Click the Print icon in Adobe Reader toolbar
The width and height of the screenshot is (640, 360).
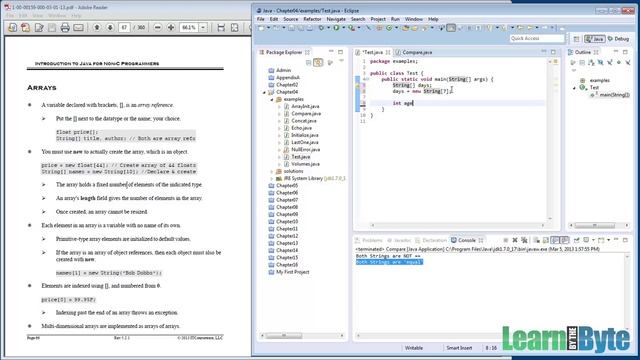point(65,27)
